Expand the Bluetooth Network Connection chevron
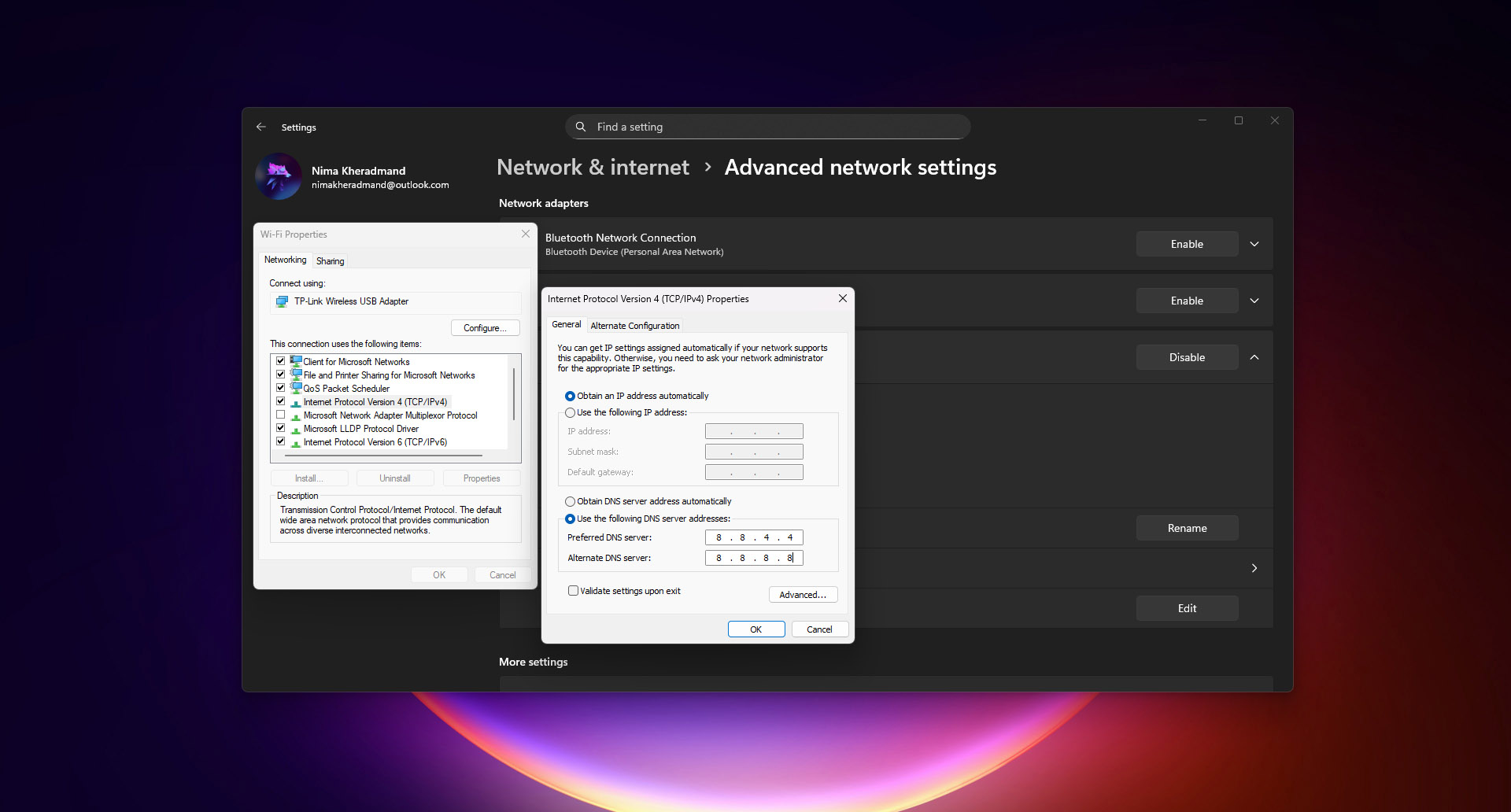The height and width of the screenshot is (812, 1511). [x=1254, y=244]
